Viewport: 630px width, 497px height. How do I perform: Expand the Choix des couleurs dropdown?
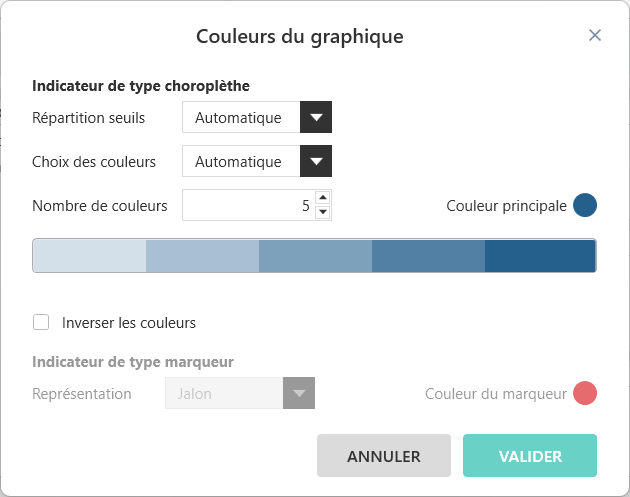tap(316, 160)
